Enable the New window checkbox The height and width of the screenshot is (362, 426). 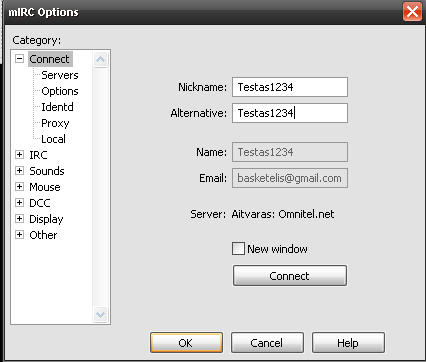pos(238,249)
